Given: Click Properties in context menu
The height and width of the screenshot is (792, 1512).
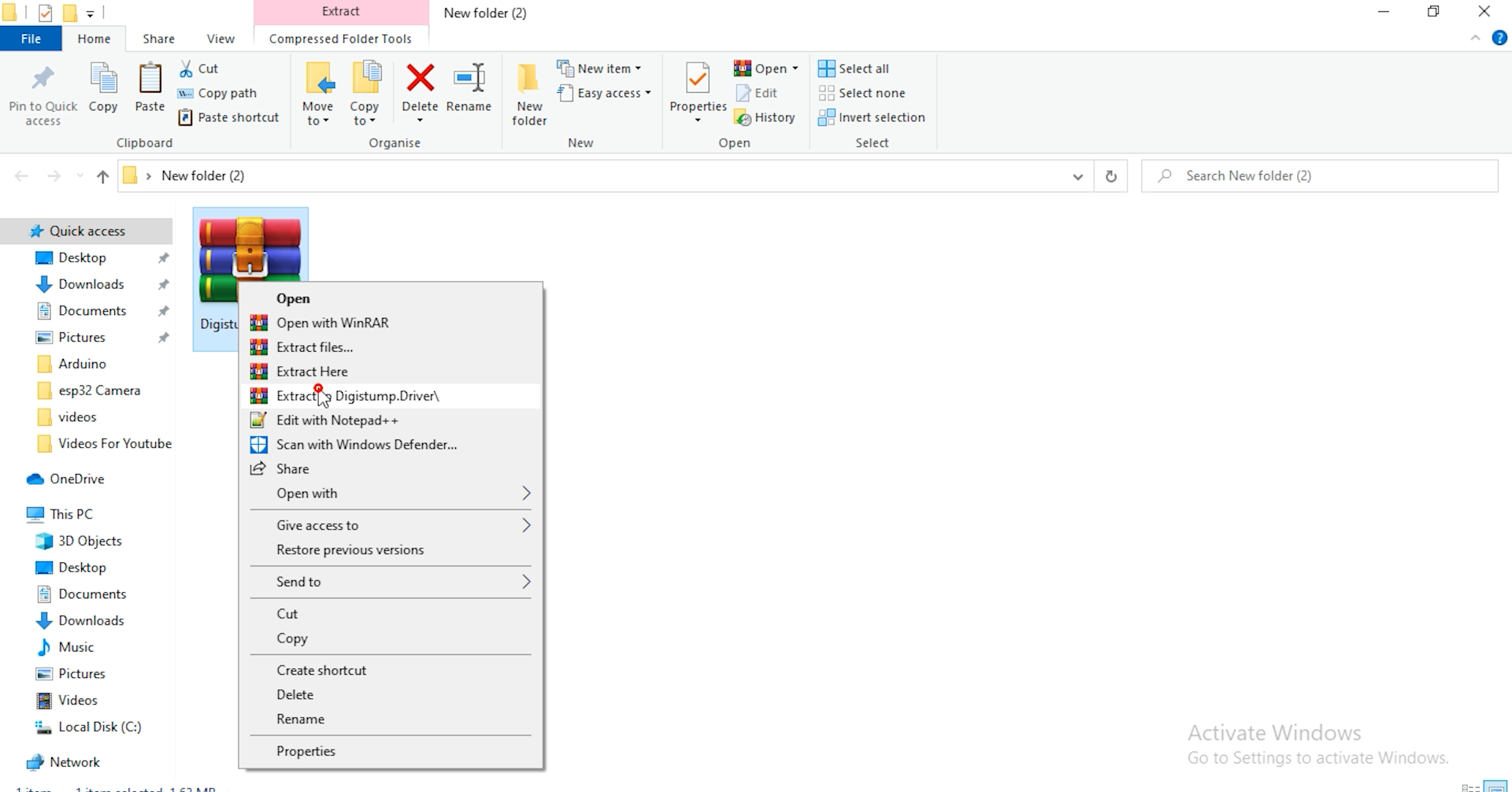Looking at the screenshot, I should click(391, 751).
